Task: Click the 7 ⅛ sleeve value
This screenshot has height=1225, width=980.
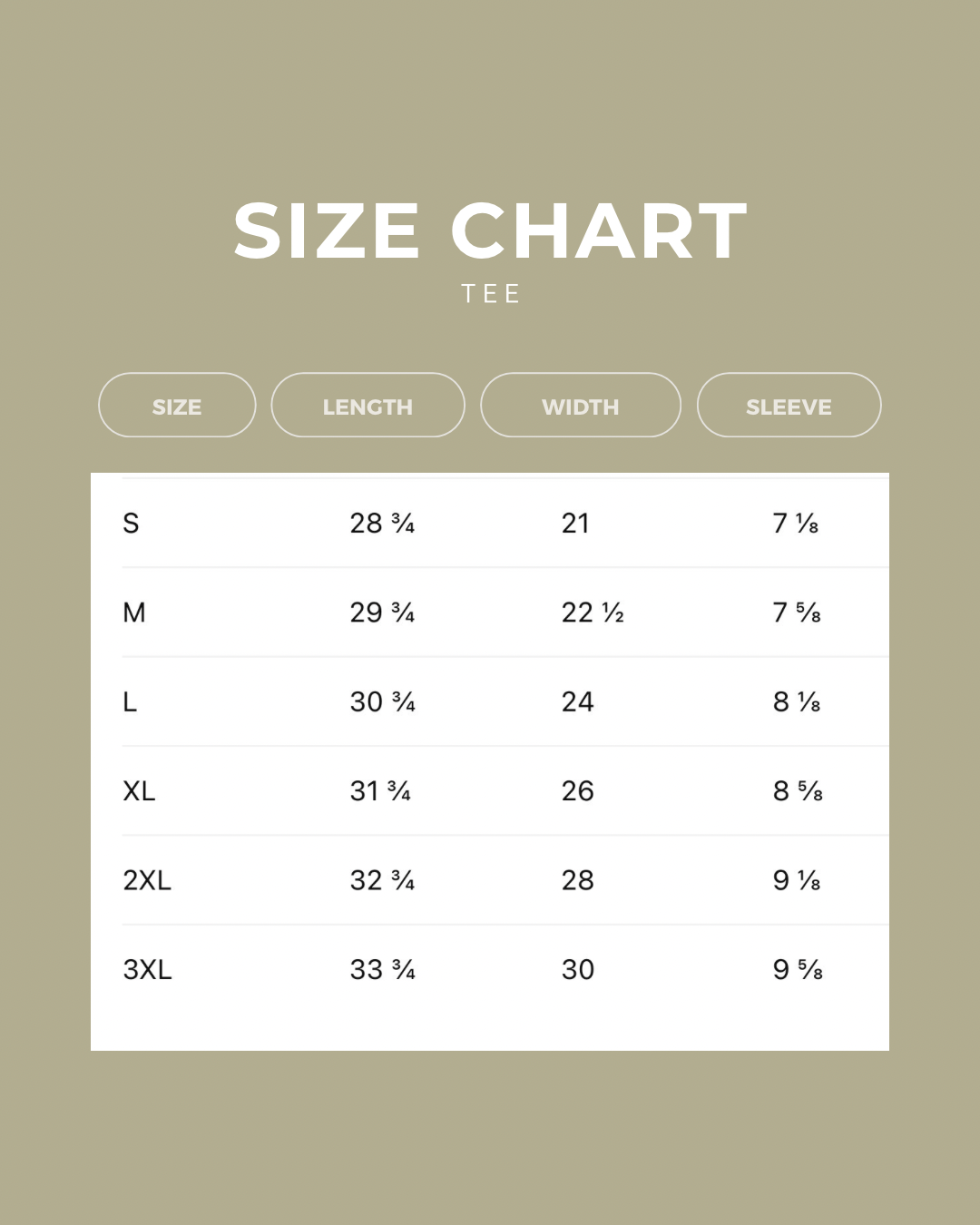Action: (x=796, y=524)
